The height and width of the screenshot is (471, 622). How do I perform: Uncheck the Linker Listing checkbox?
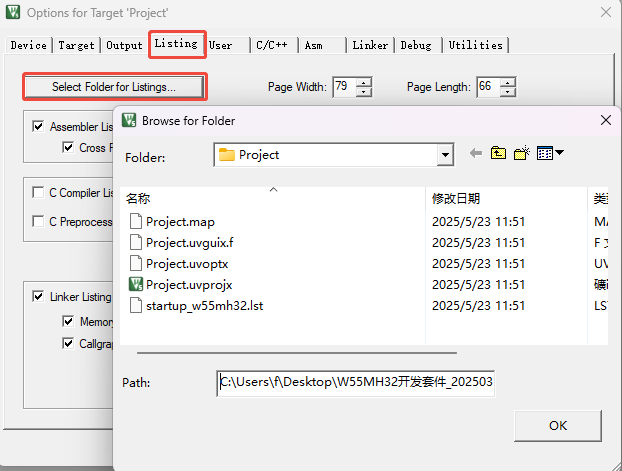[x=38, y=297]
